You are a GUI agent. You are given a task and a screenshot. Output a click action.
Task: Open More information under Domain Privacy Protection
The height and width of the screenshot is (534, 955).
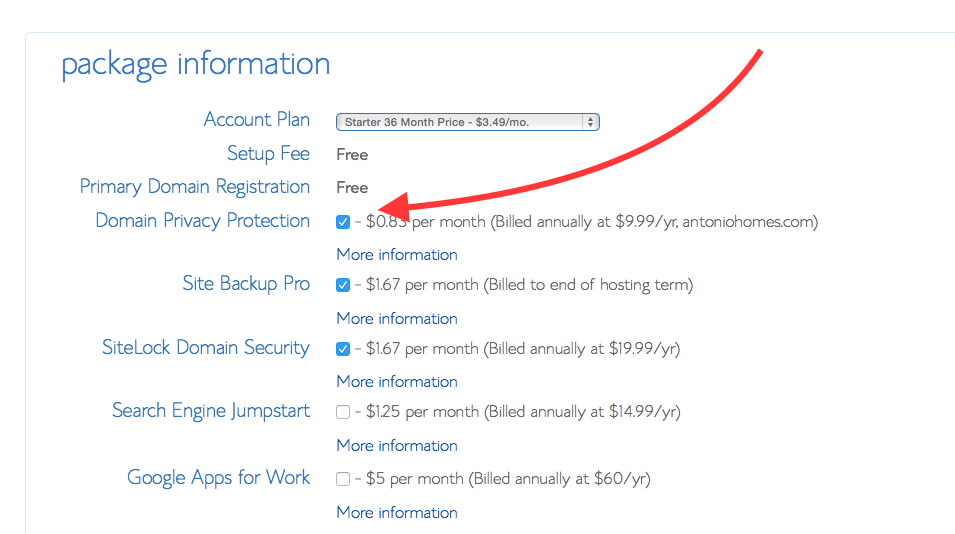click(x=397, y=254)
